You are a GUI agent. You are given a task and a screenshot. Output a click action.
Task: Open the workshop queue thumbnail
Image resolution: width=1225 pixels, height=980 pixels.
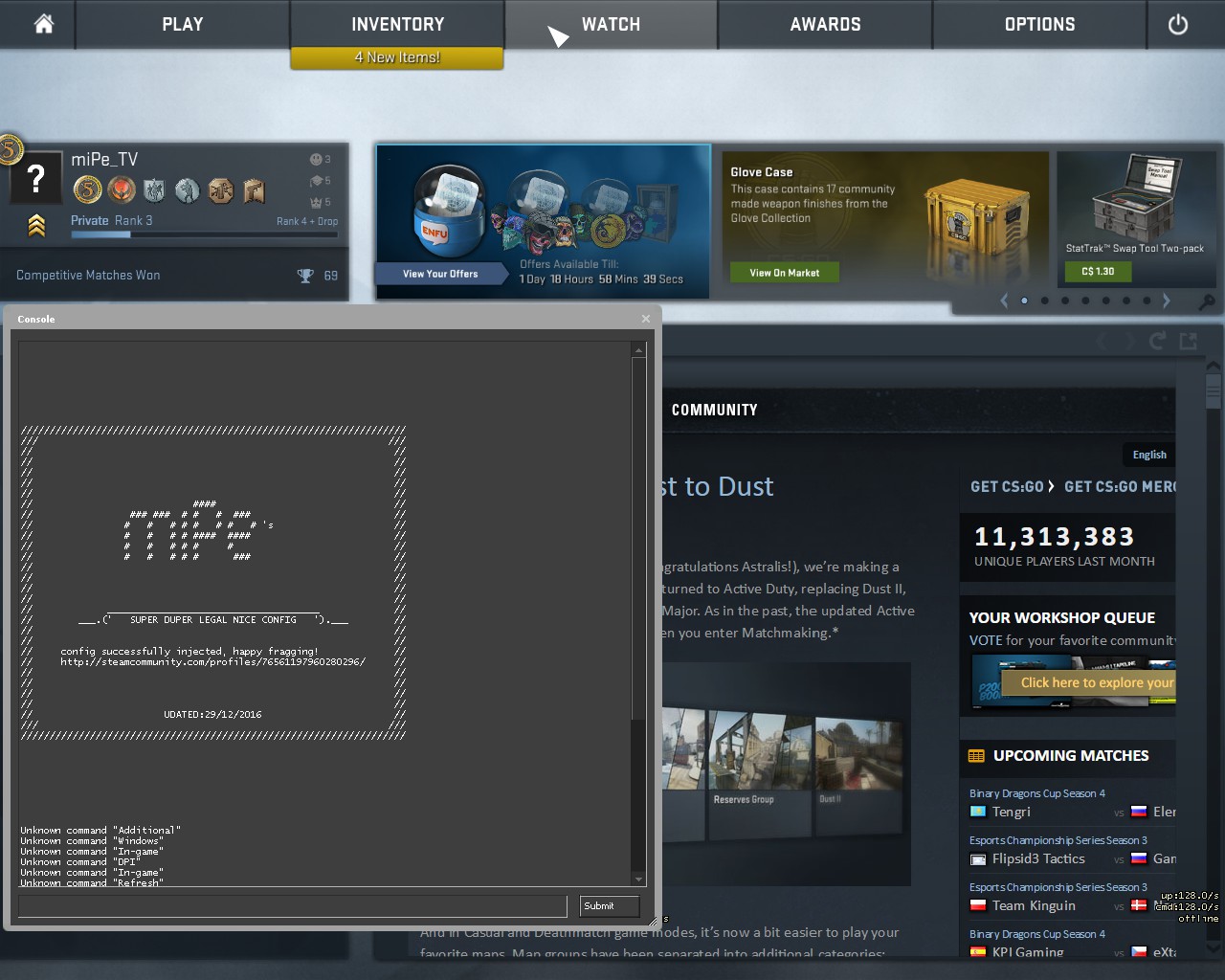(x=1073, y=681)
